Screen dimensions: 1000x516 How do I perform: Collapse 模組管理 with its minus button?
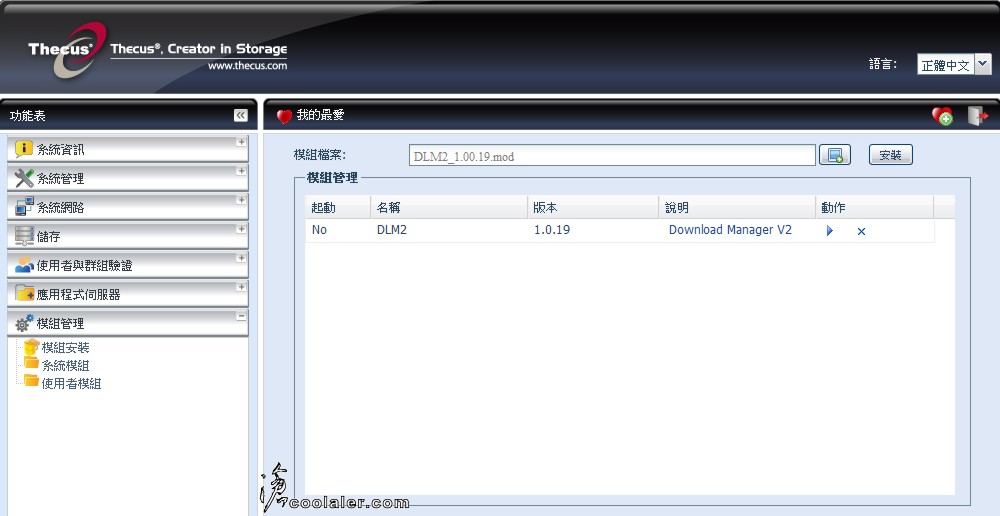coord(241,316)
